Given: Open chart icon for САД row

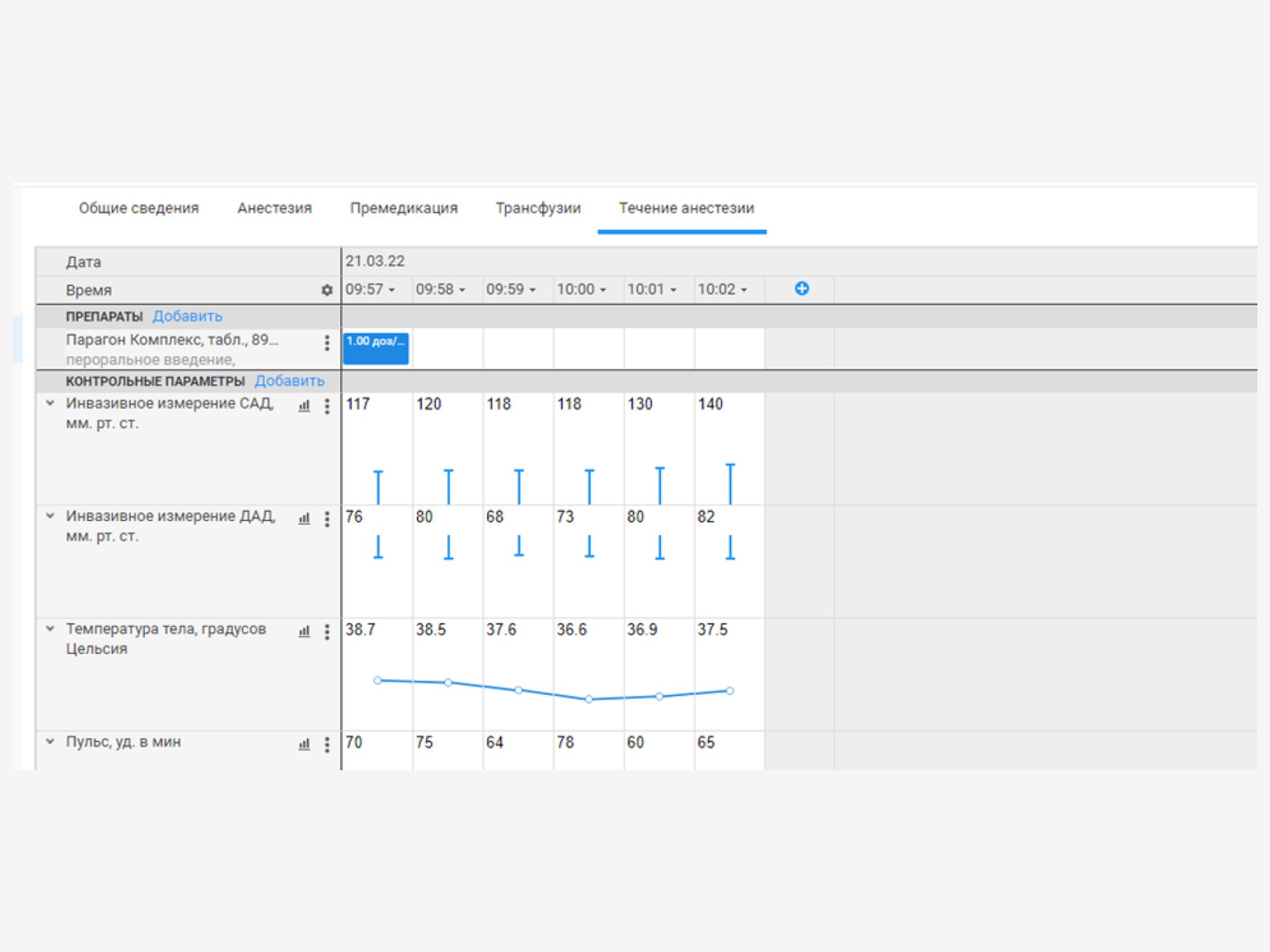Looking at the screenshot, I should 304,407.
